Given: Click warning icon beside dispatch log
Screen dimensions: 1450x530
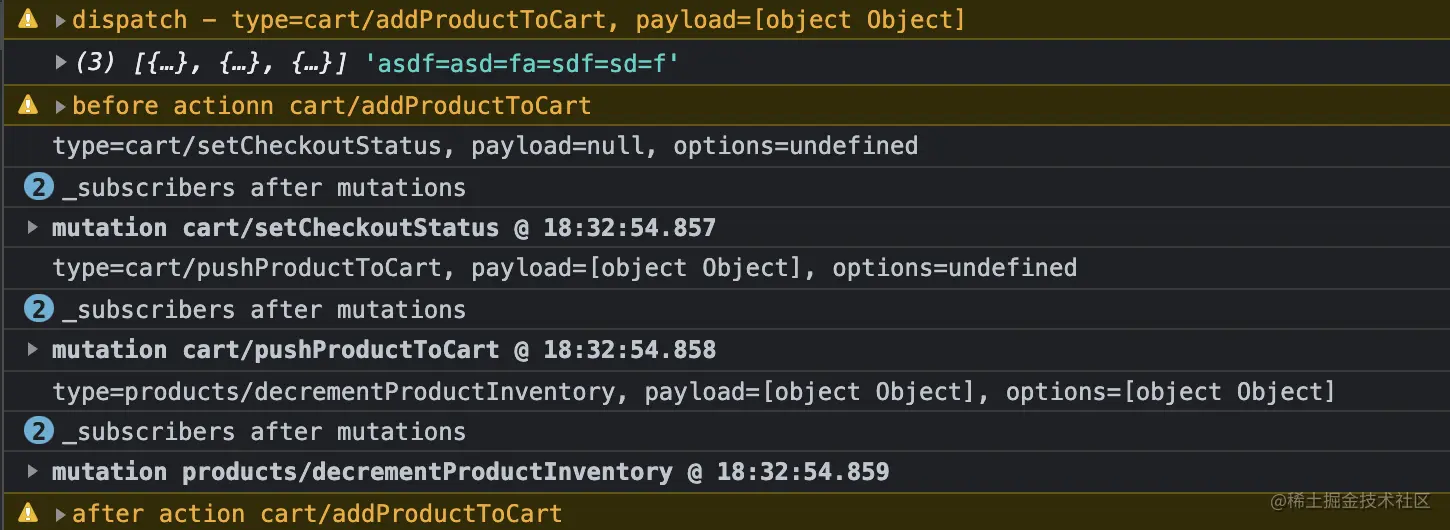Looking at the screenshot, I should tap(28, 20).
